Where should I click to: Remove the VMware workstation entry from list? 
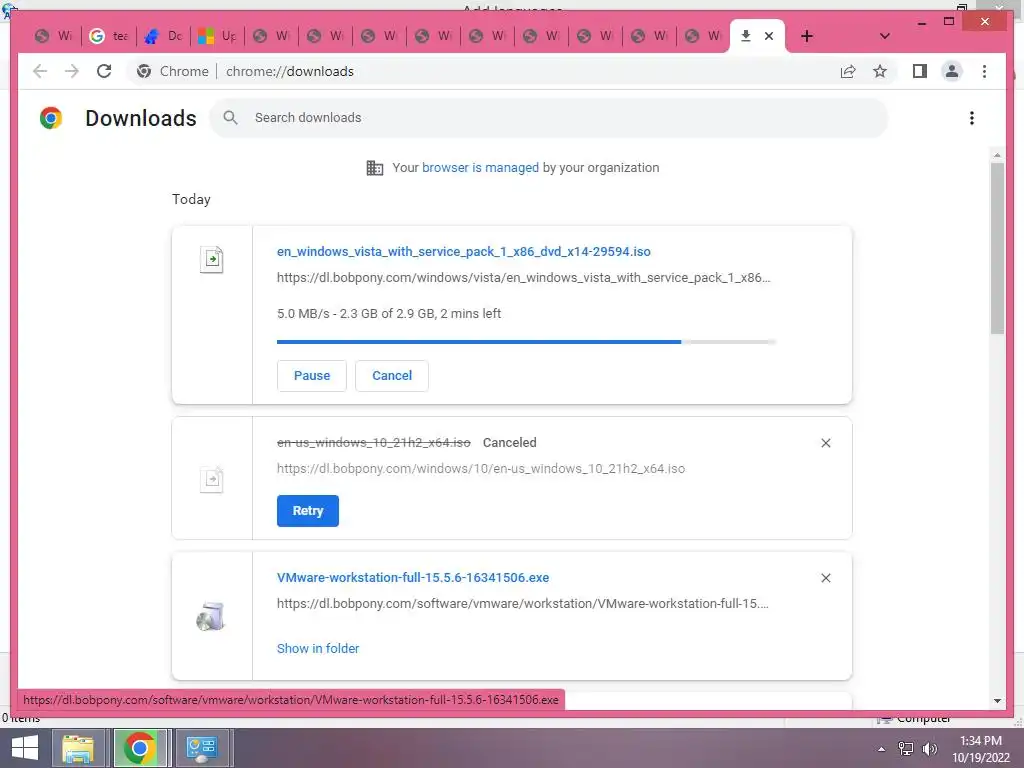(x=825, y=578)
